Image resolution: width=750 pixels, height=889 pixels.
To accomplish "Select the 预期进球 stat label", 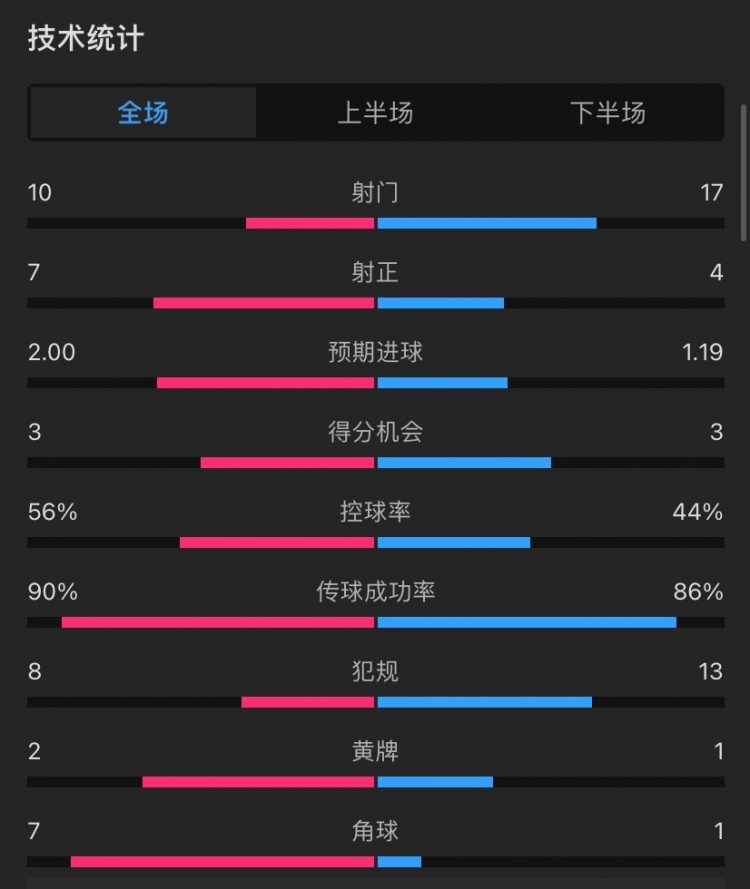I will 375,352.
